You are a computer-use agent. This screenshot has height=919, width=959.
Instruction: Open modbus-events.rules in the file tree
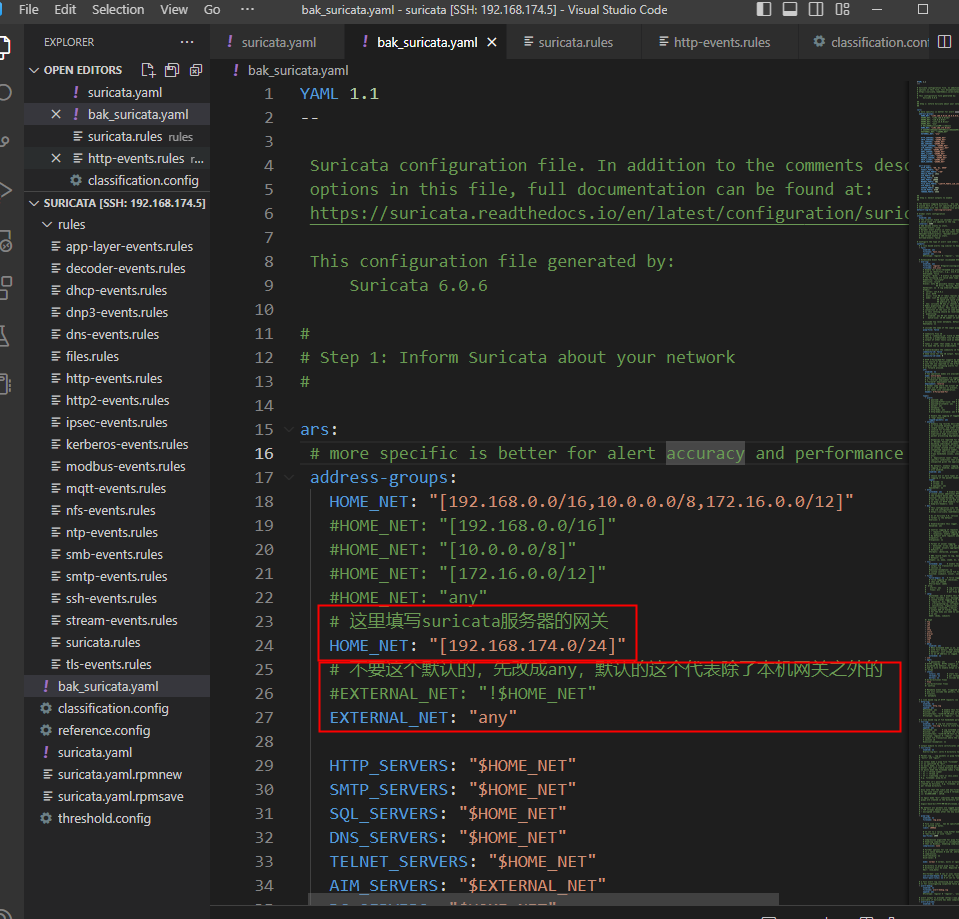(125, 467)
